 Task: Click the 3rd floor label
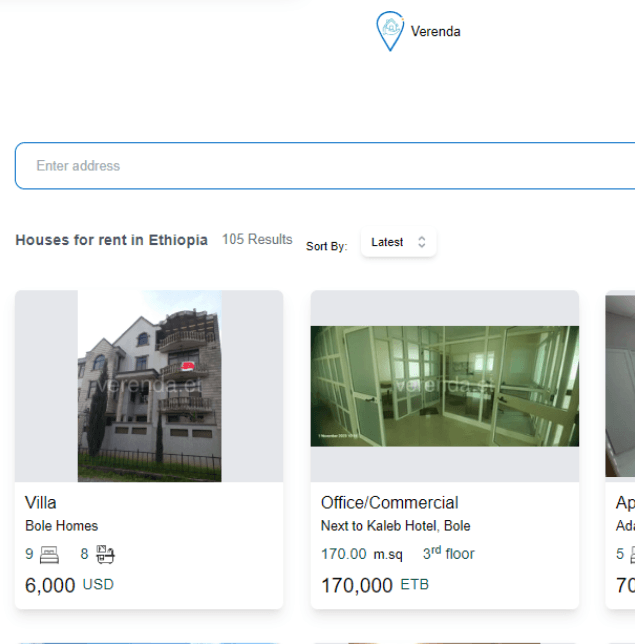(449, 553)
